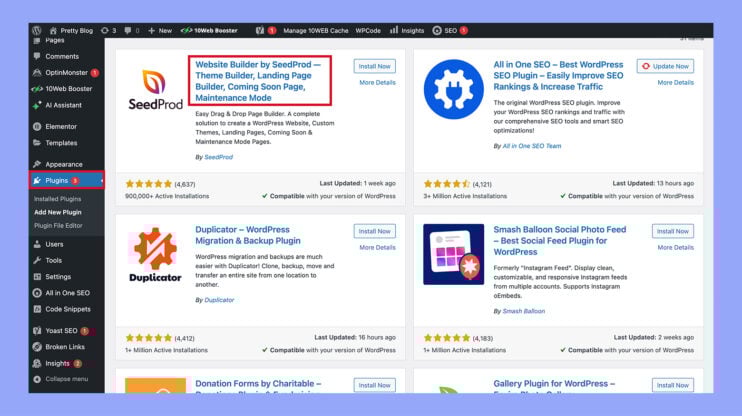Install the SeedProd Website Builder plugin
The height and width of the screenshot is (416, 742).
pos(375,66)
